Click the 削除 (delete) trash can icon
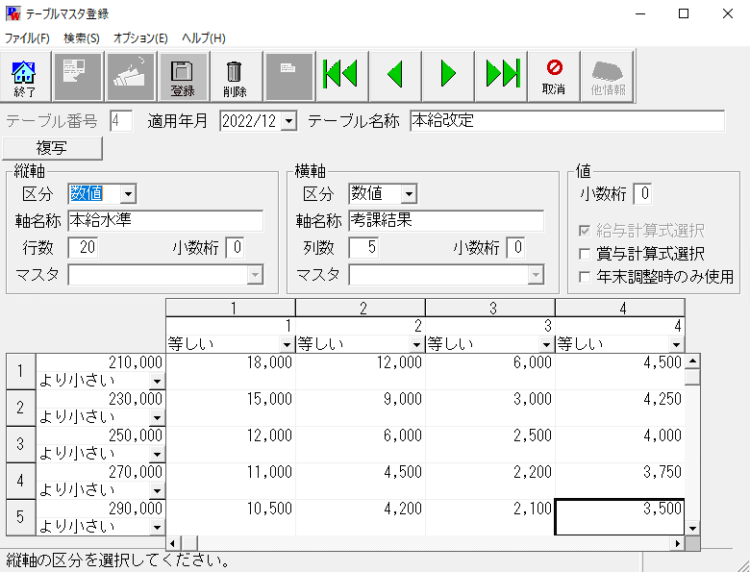This screenshot has width=750, height=572. pyautogui.click(x=235, y=76)
